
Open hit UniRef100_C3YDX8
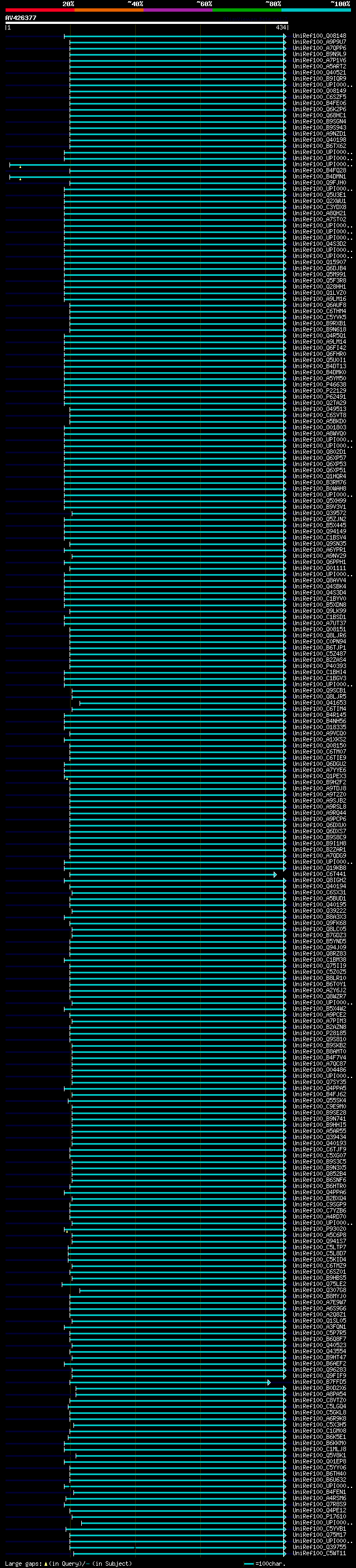pos(319,207)
